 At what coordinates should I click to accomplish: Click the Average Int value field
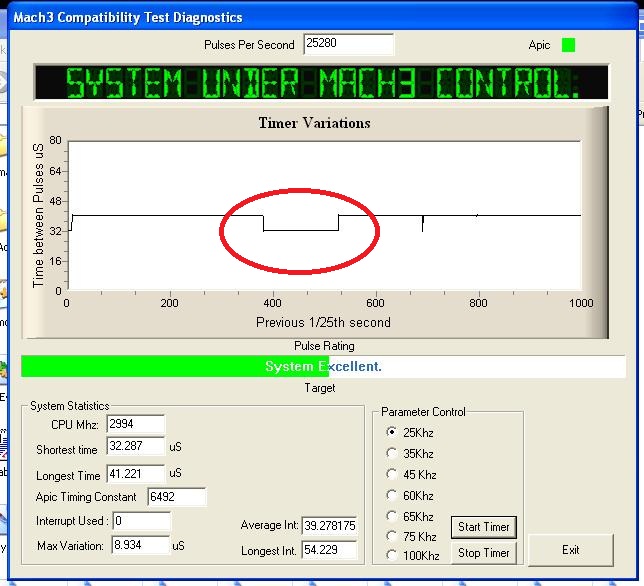pyautogui.click(x=329, y=526)
